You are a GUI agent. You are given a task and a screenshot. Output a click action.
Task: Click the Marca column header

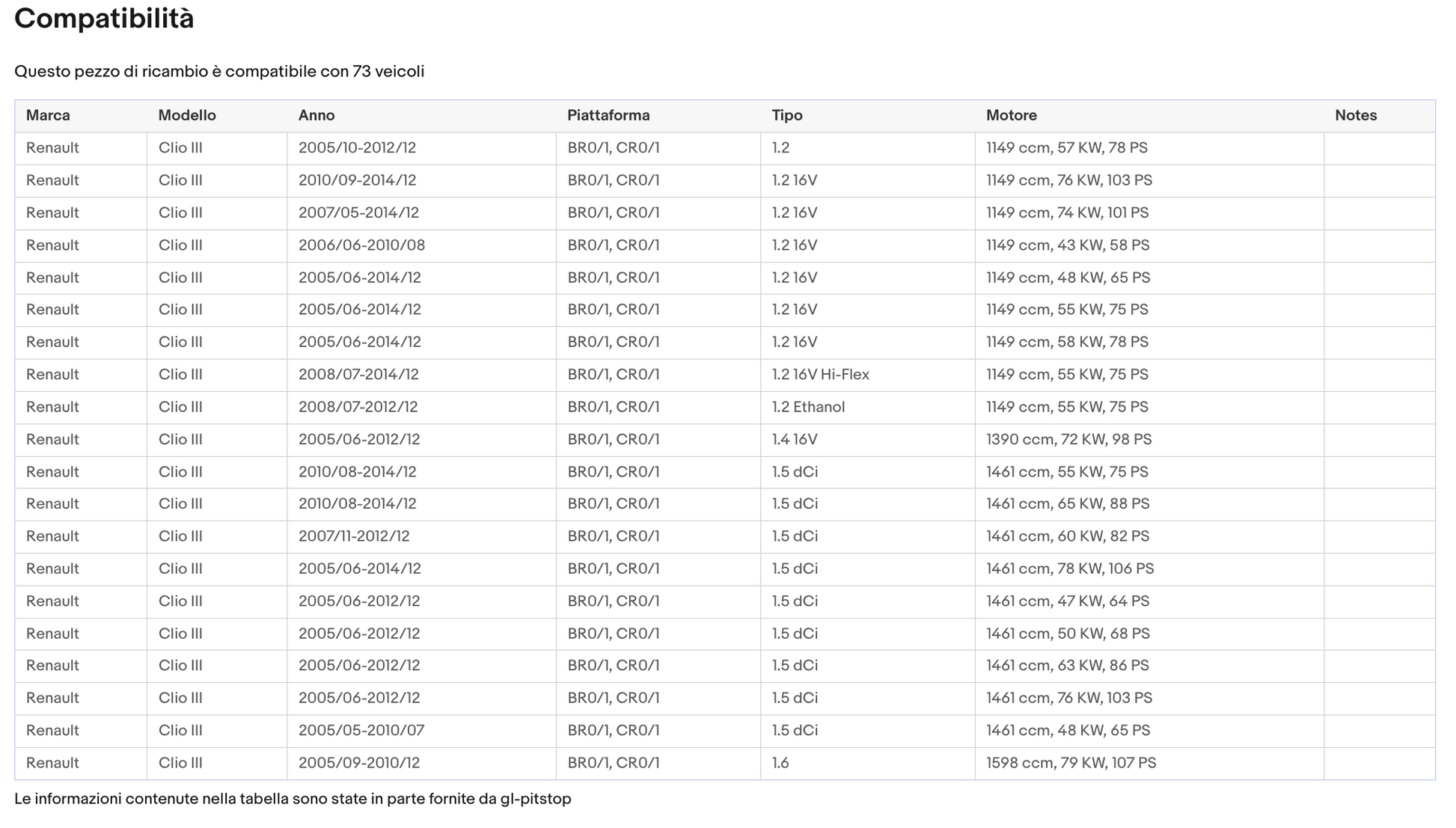pos(48,115)
